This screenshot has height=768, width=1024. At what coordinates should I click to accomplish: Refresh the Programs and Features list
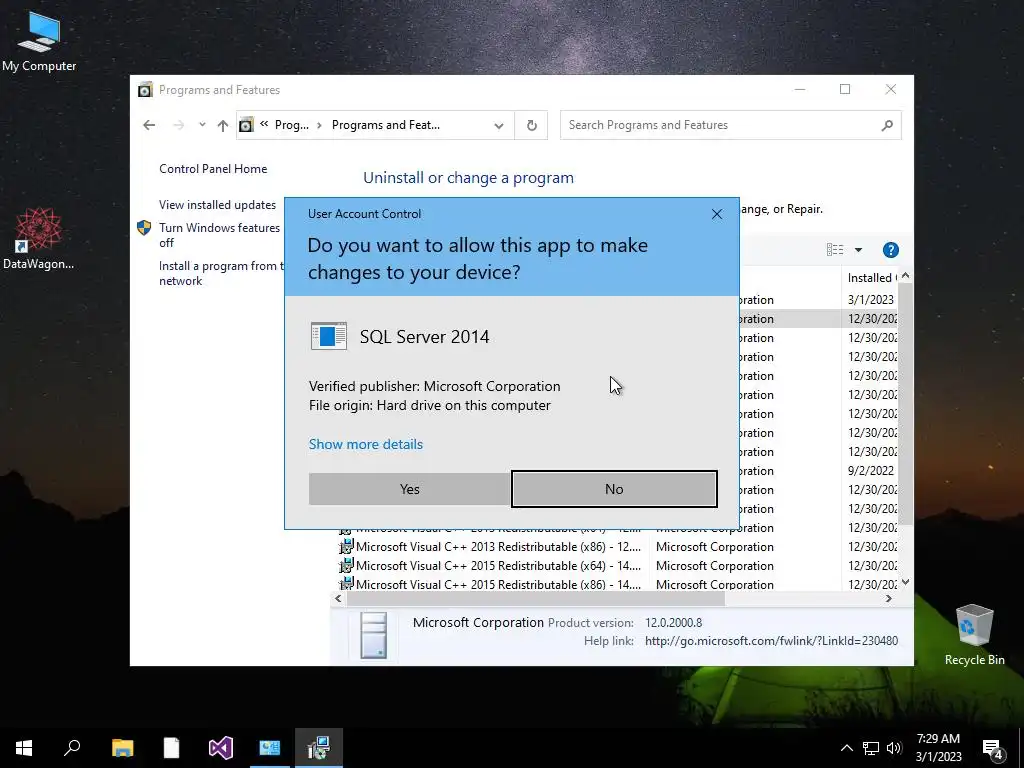click(532, 125)
